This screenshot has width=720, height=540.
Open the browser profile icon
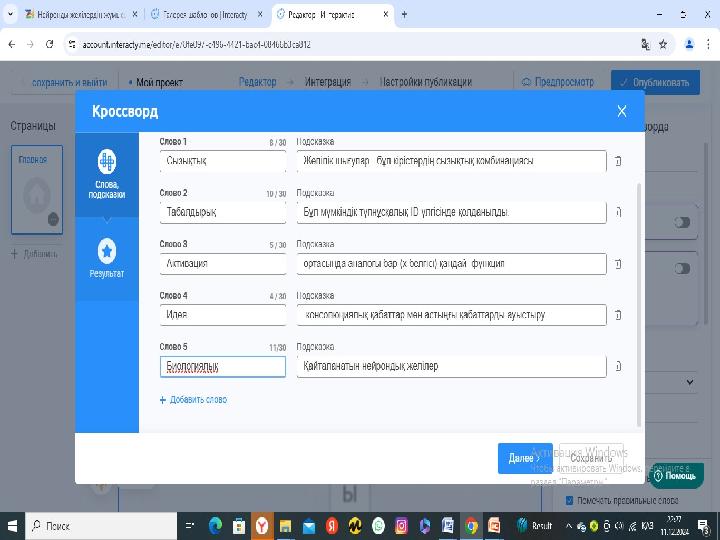pyautogui.click(x=689, y=45)
